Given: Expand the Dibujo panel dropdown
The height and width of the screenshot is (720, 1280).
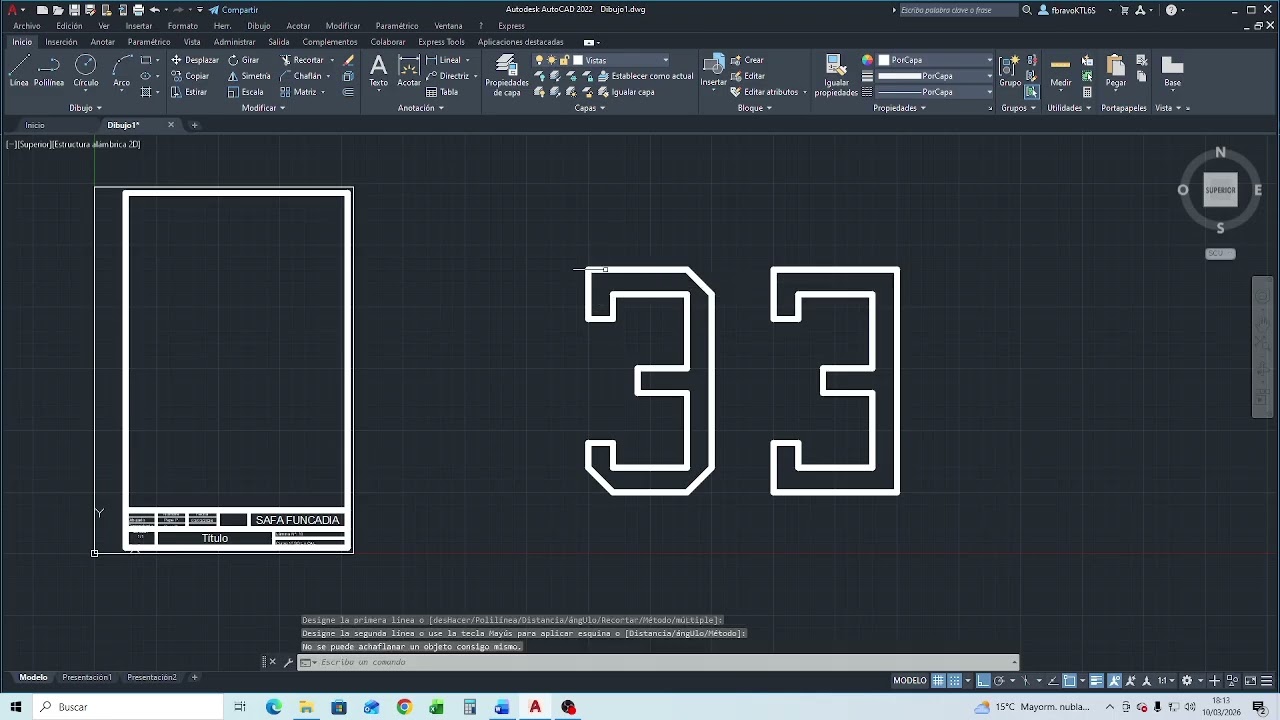Looking at the screenshot, I should 85,108.
